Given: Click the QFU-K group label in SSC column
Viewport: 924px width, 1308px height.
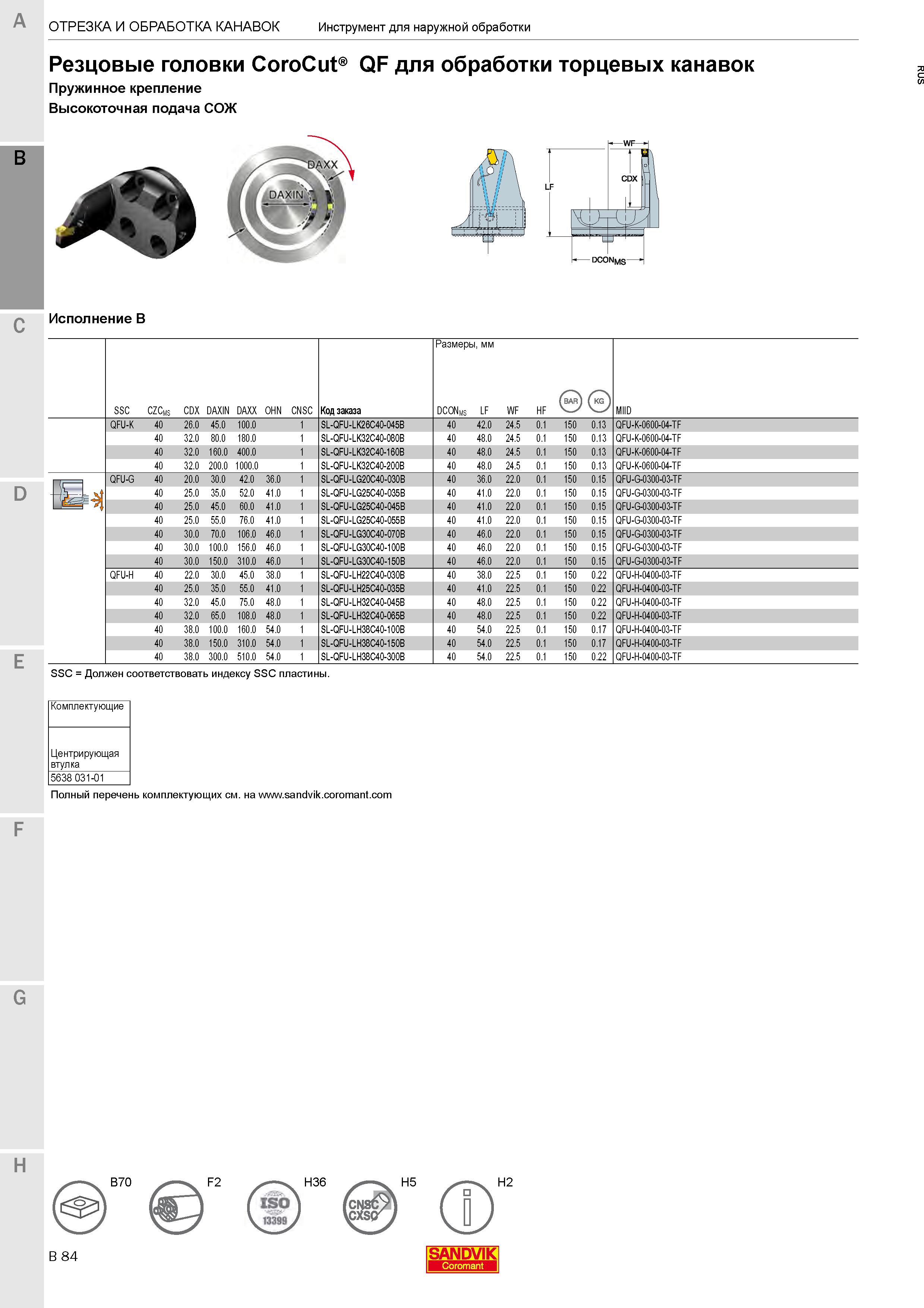Looking at the screenshot, I should (122, 425).
